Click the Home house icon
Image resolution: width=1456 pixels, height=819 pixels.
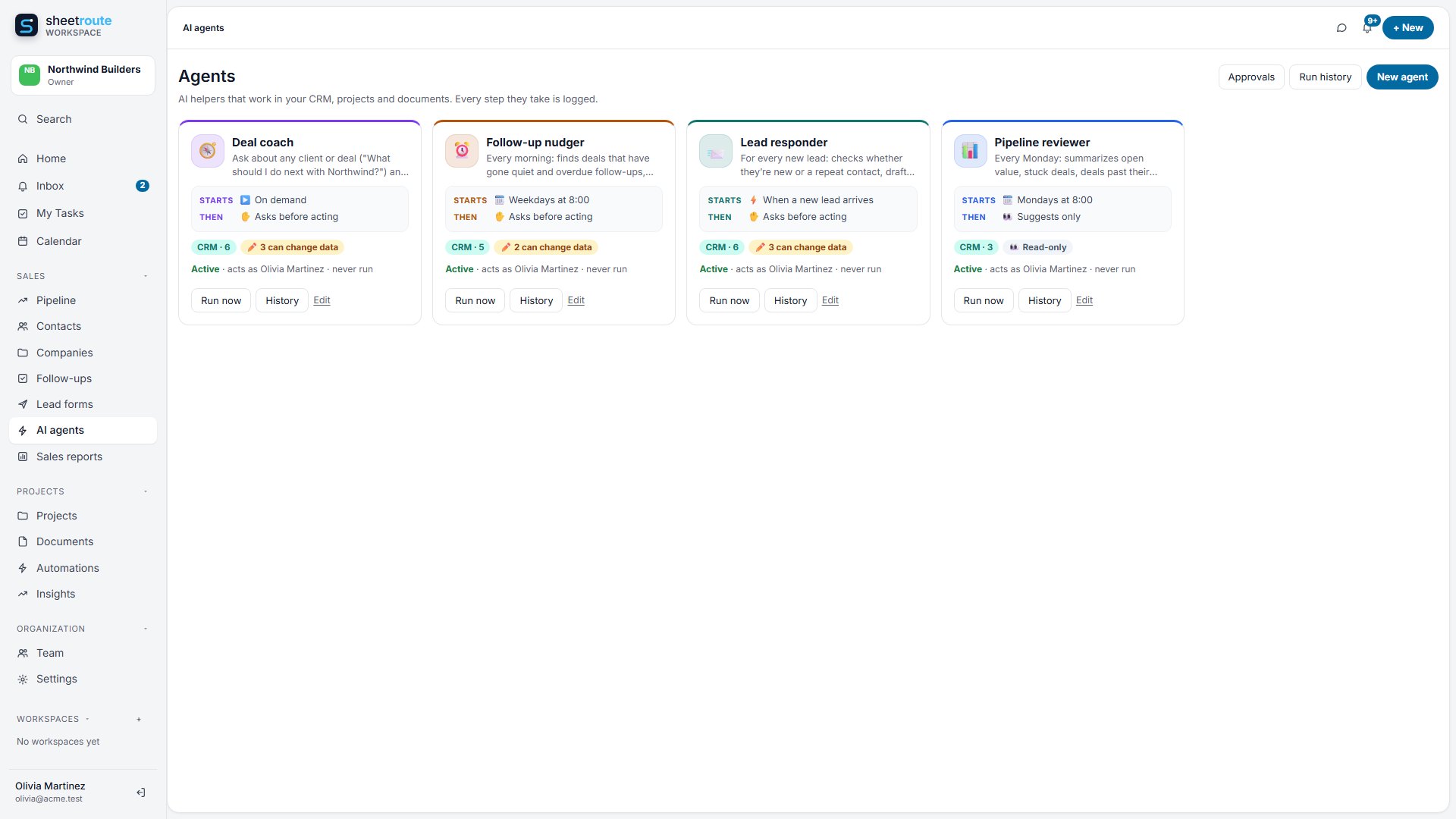pyautogui.click(x=23, y=158)
